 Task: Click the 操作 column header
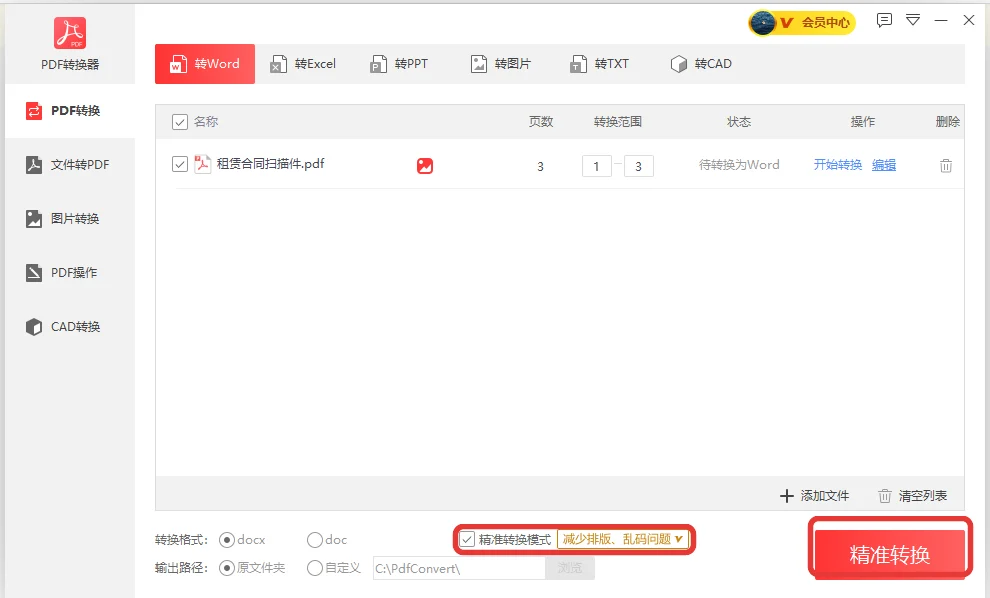click(862, 122)
